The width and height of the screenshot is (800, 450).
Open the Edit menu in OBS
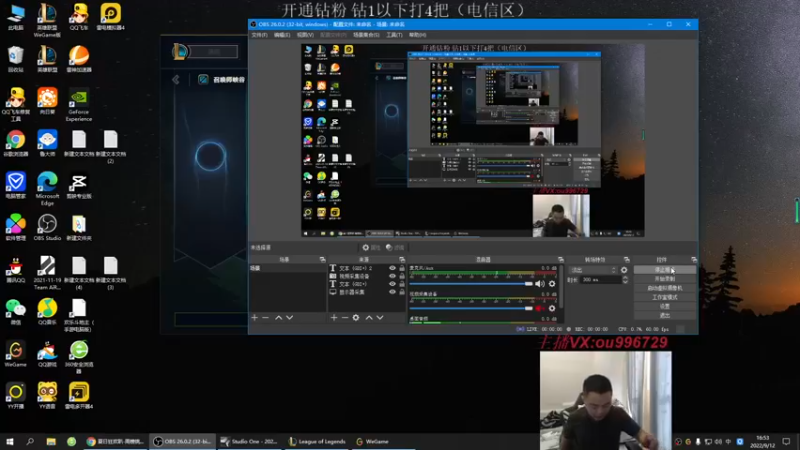(x=282, y=35)
